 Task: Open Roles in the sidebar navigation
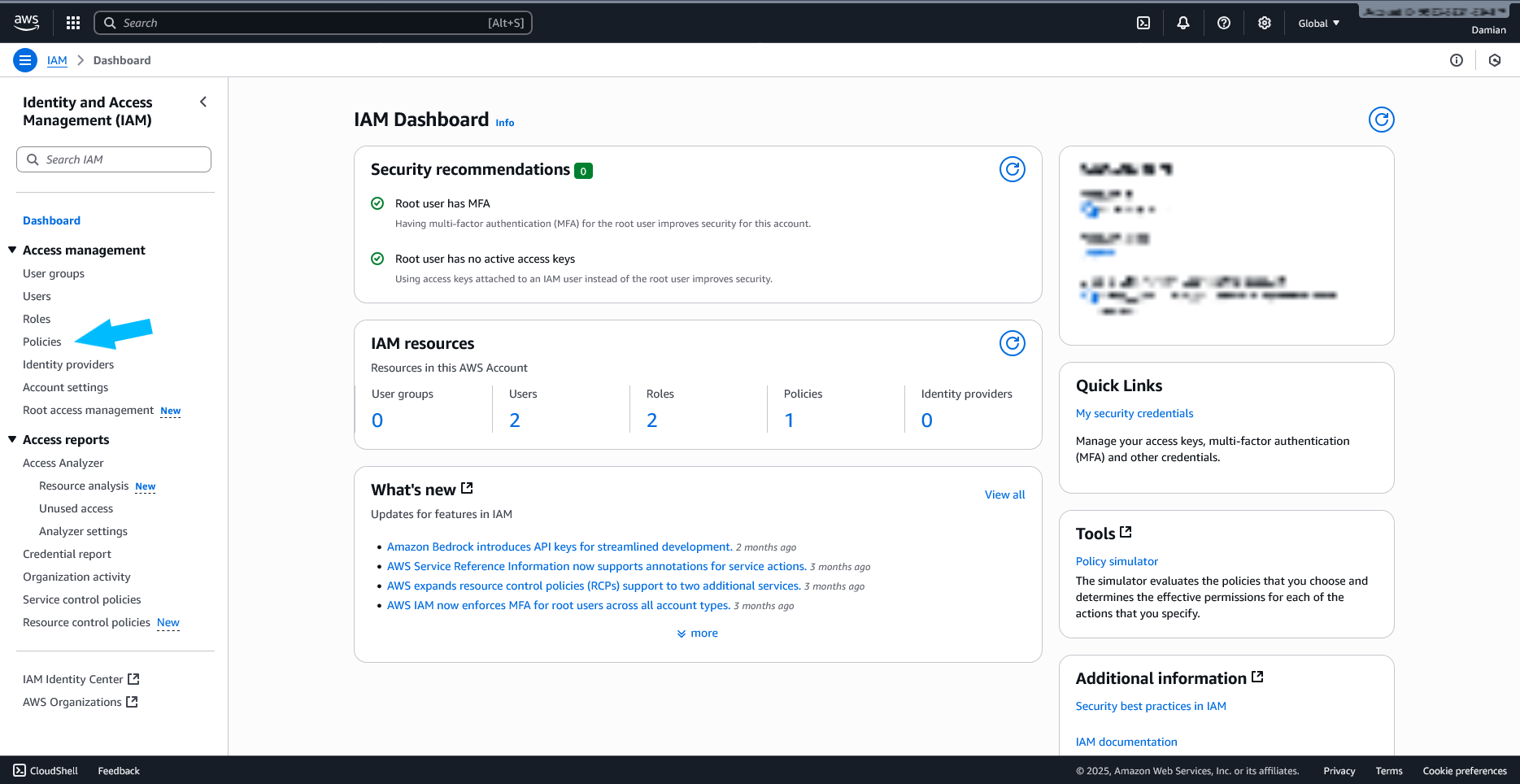coord(37,319)
